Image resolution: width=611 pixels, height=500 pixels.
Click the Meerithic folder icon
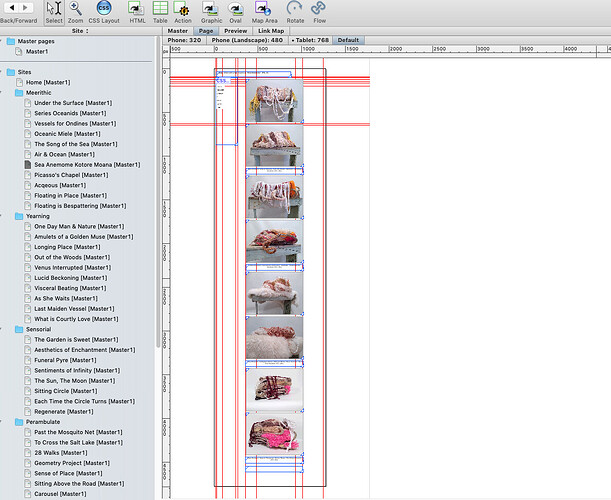point(19,92)
